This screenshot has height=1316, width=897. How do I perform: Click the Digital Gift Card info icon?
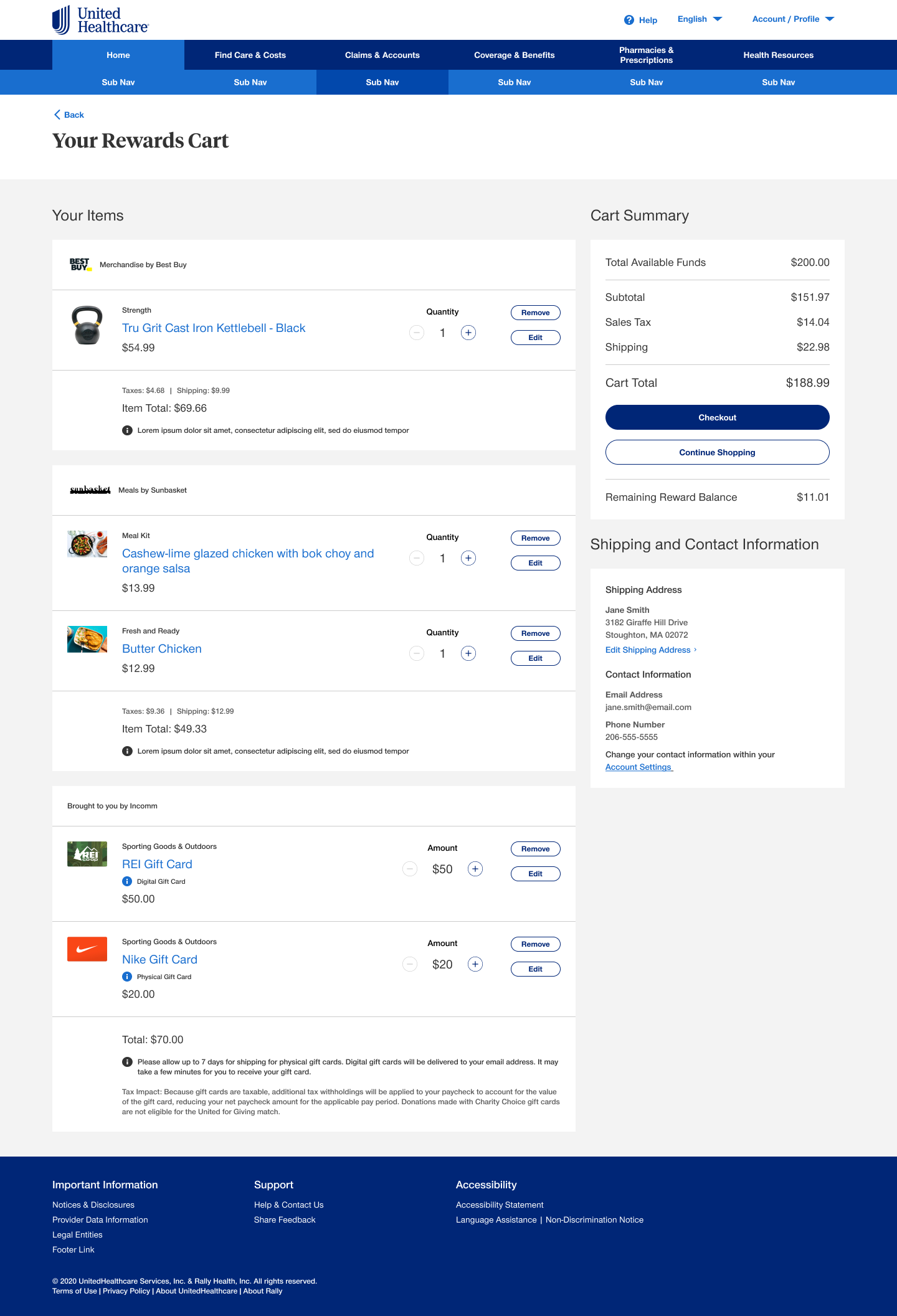coord(127,881)
